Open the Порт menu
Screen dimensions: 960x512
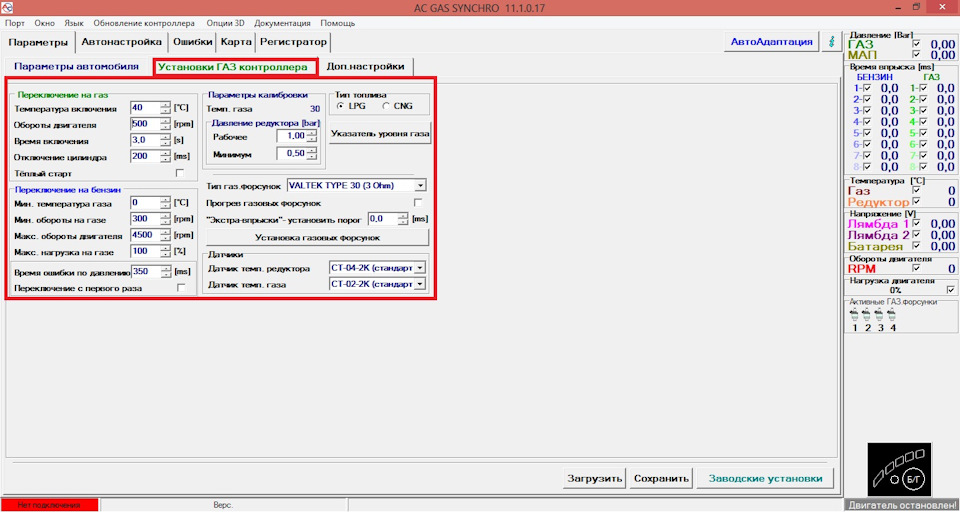(15, 23)
